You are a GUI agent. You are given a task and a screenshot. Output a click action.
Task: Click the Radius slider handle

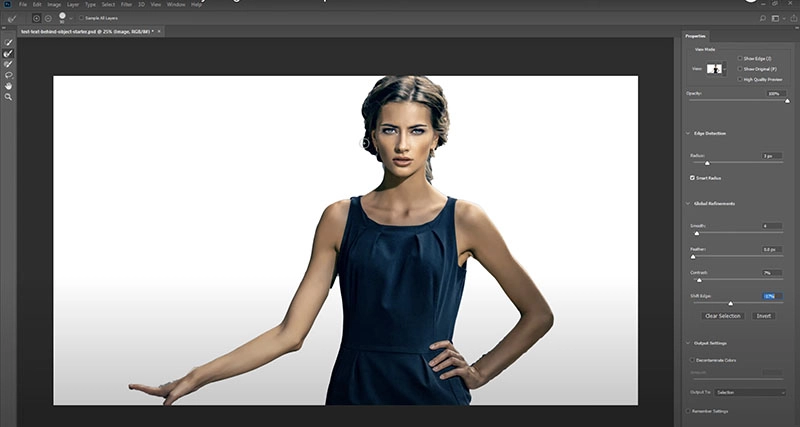click(x=707, y=163)
